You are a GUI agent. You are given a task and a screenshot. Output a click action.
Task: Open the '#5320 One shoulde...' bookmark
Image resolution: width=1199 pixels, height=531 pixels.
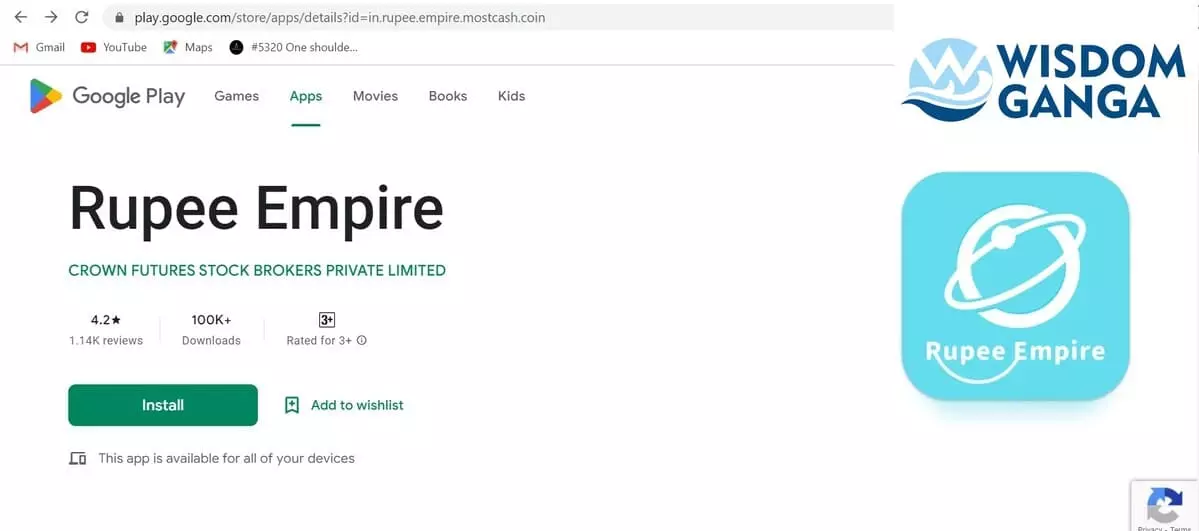pos(294,47)
